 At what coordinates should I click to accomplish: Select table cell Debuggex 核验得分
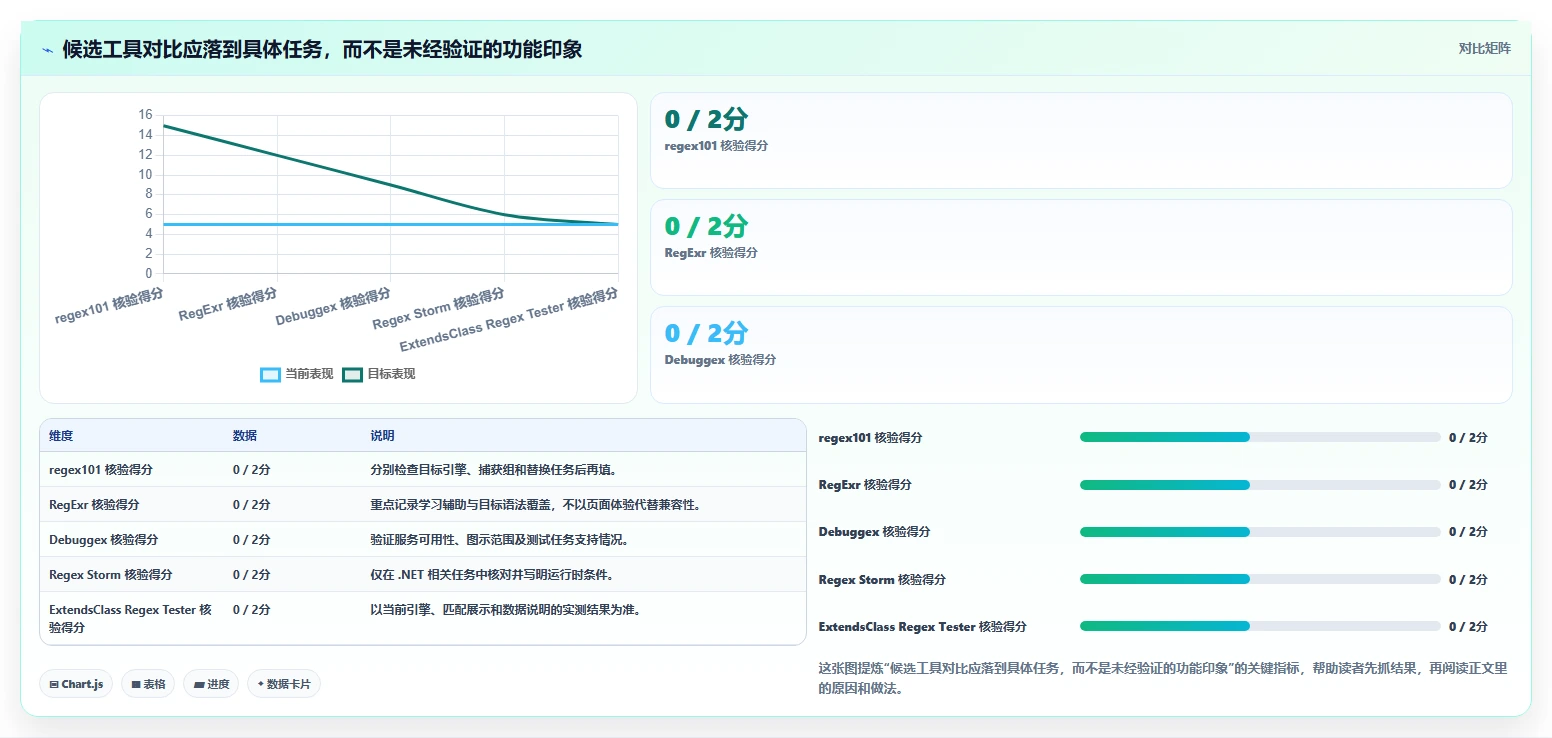point(104,539)
